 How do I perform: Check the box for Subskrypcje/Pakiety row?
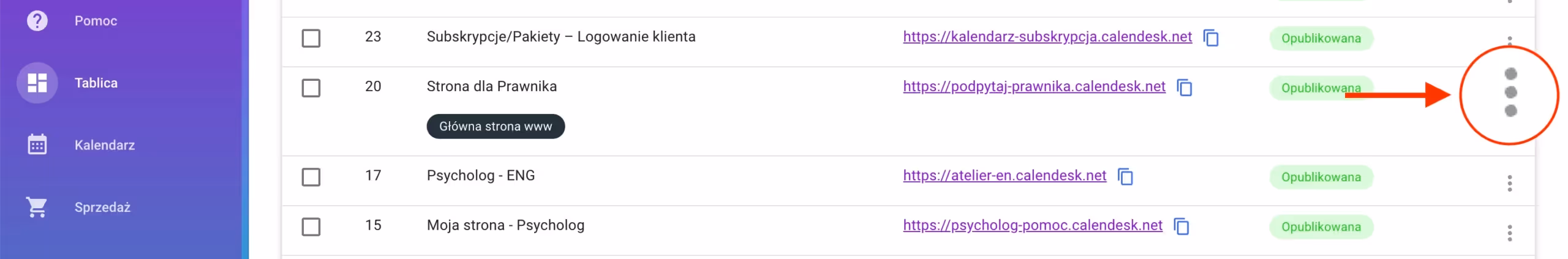(x=311, y=38)
